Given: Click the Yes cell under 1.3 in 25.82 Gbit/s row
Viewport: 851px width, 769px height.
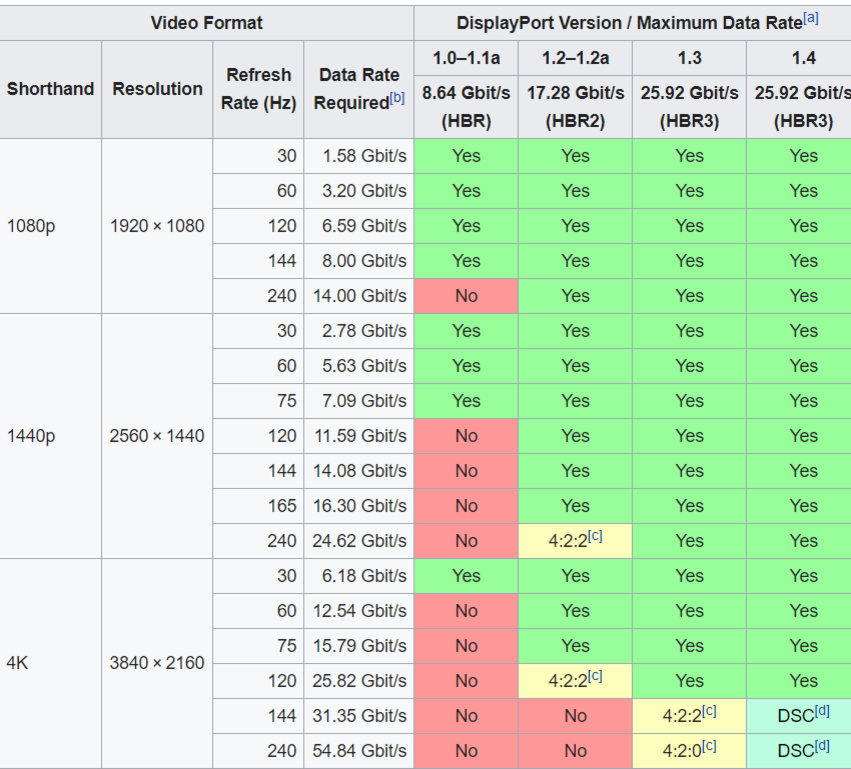Looking at the screenshot, I should 689,681.
